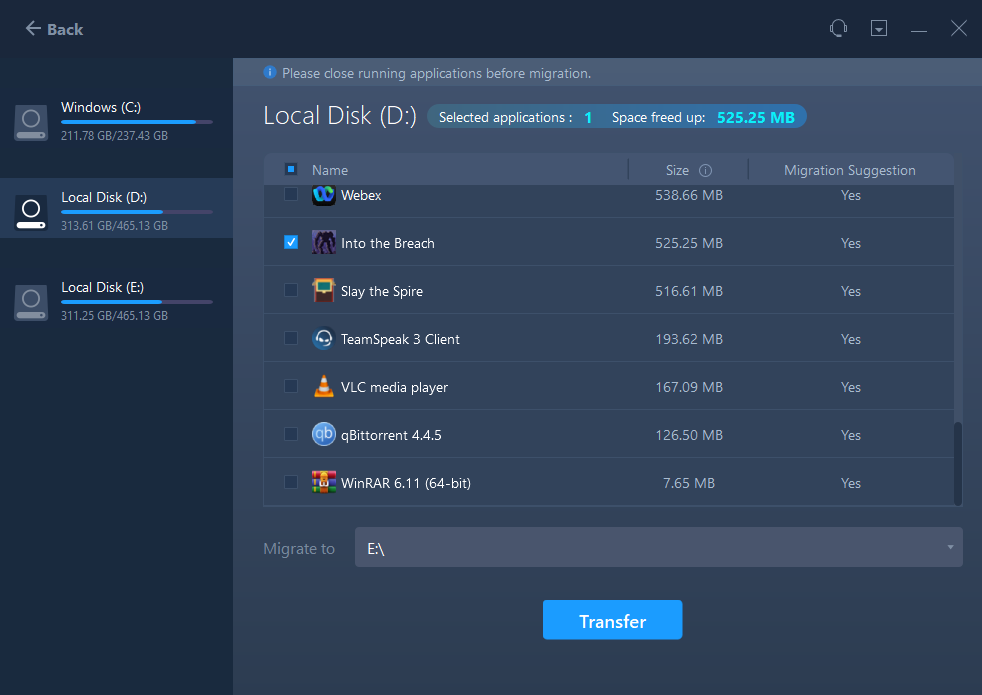Check the VLC media player checkbox
This screenshot has height=695, width=982.
[291, 386]
